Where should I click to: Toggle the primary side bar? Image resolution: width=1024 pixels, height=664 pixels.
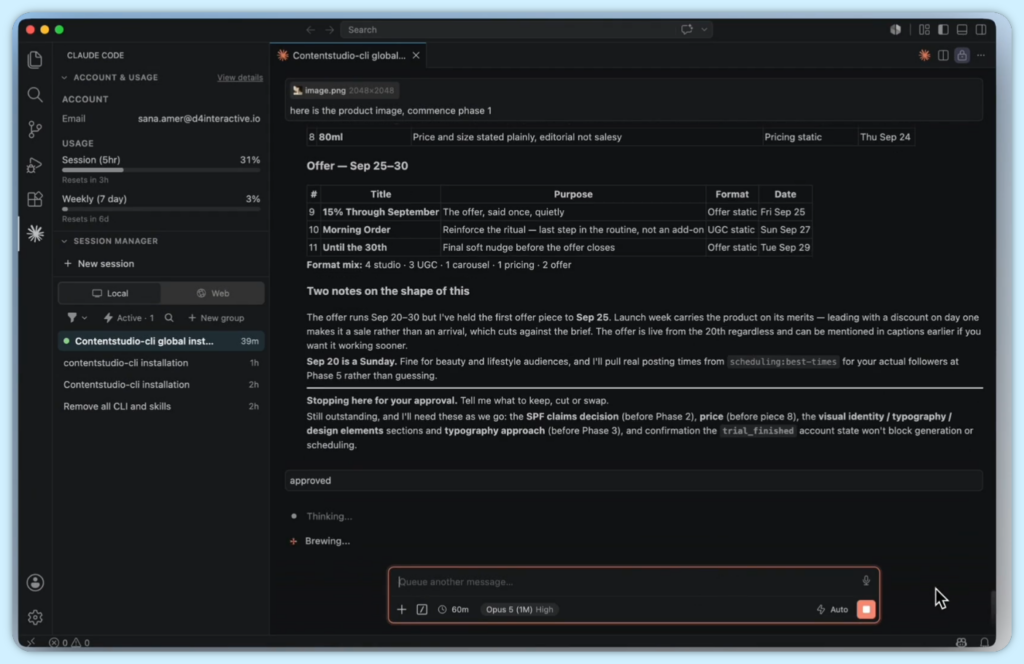tap(943, 29)
